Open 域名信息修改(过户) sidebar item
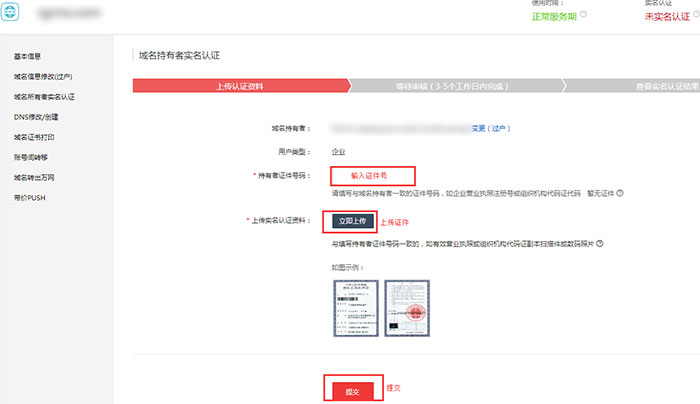The height and width of the screenshot is (404, 700). tap(43, 76)
